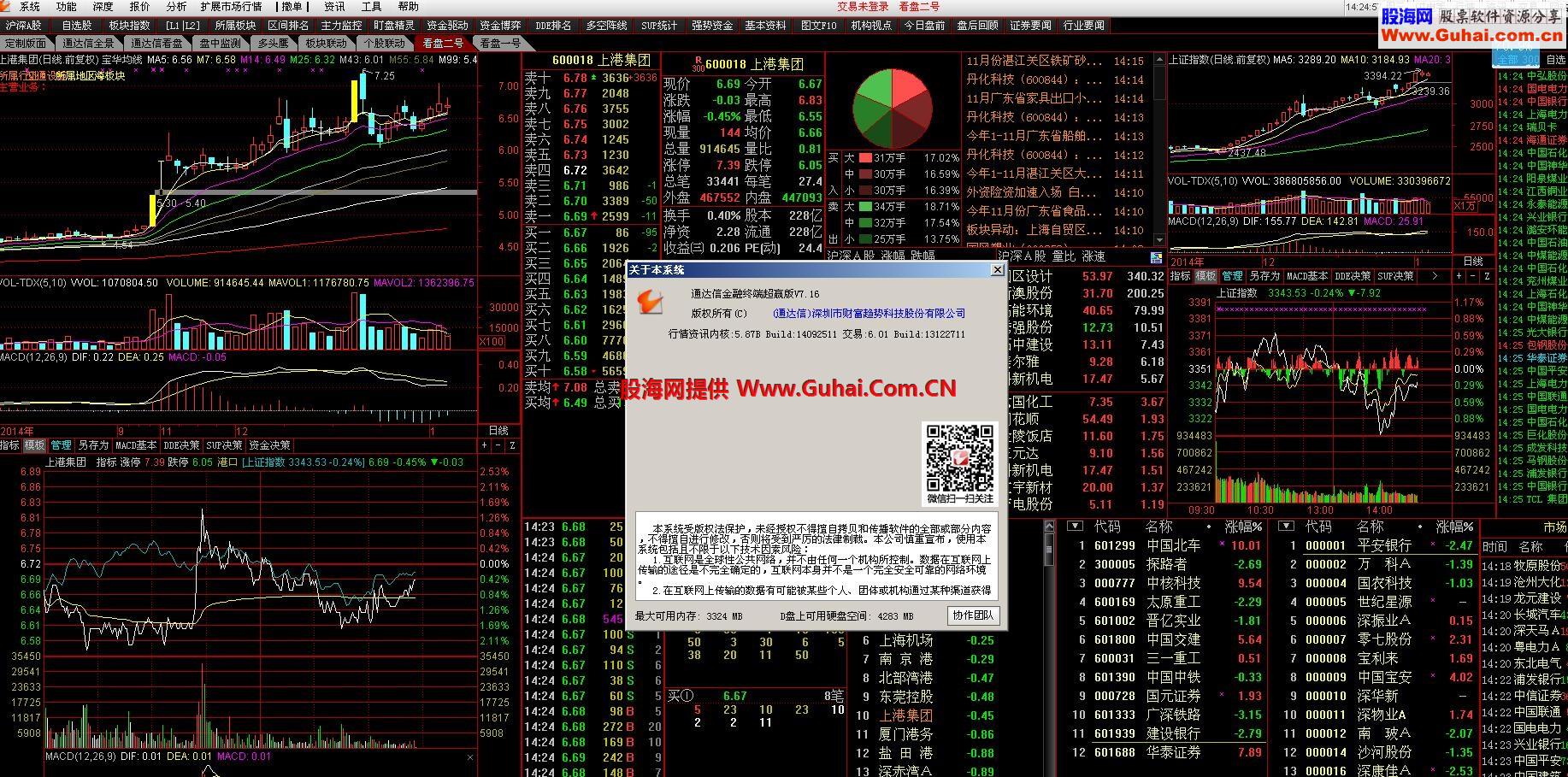Image resolution: width=1568 pixels, height=777 pixels.
Task: Open the 扩展市场行情 menu
Action: (x=231, y=7)
